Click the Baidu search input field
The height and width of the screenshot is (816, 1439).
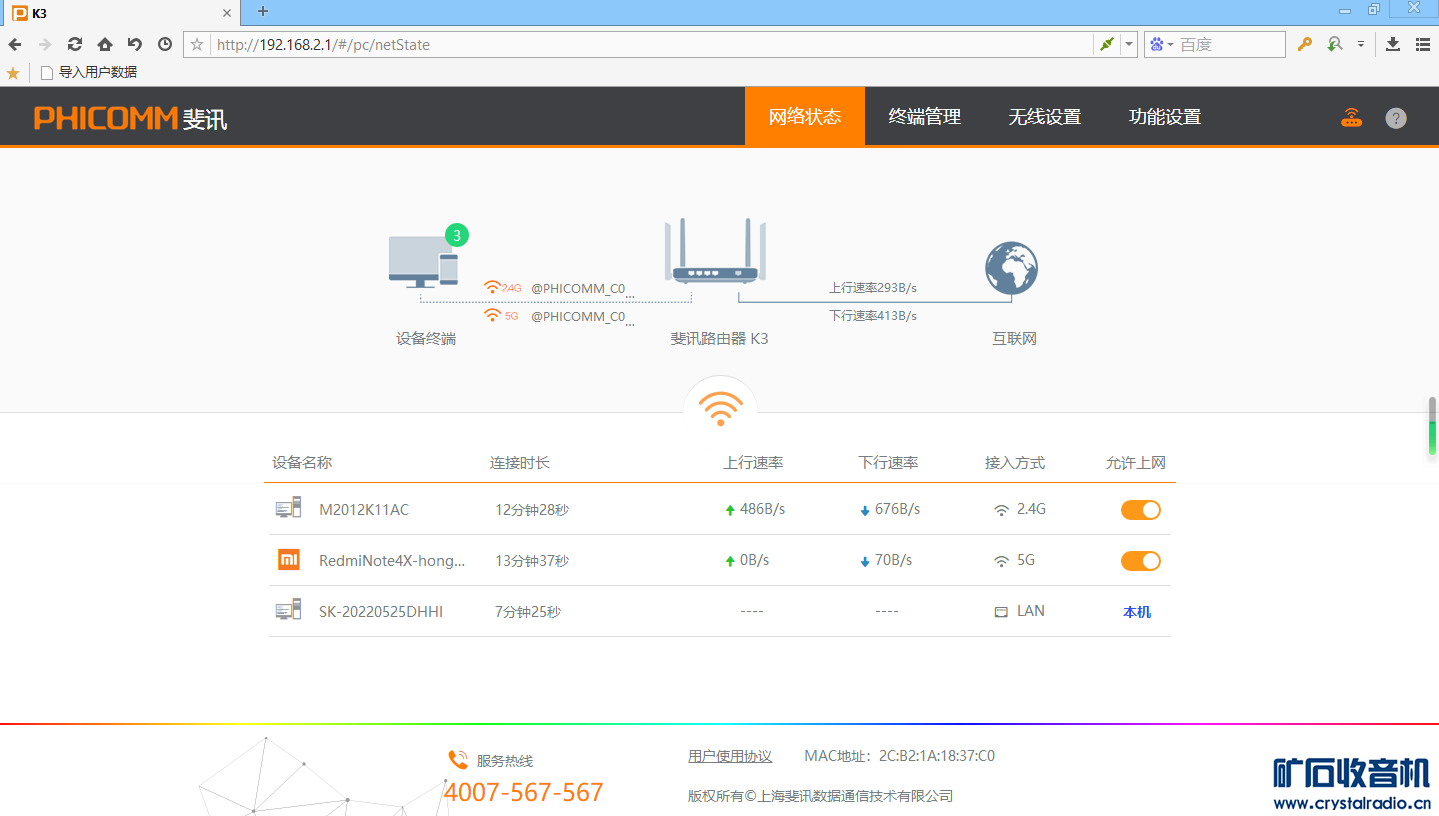coord(1230,44)
